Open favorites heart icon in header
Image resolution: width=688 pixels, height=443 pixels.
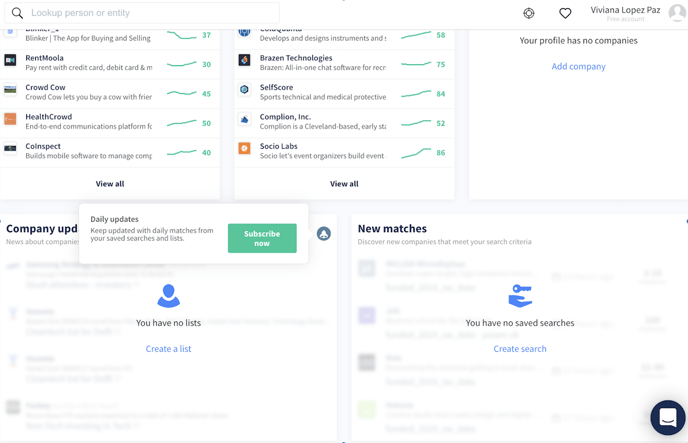pos(565,13)
